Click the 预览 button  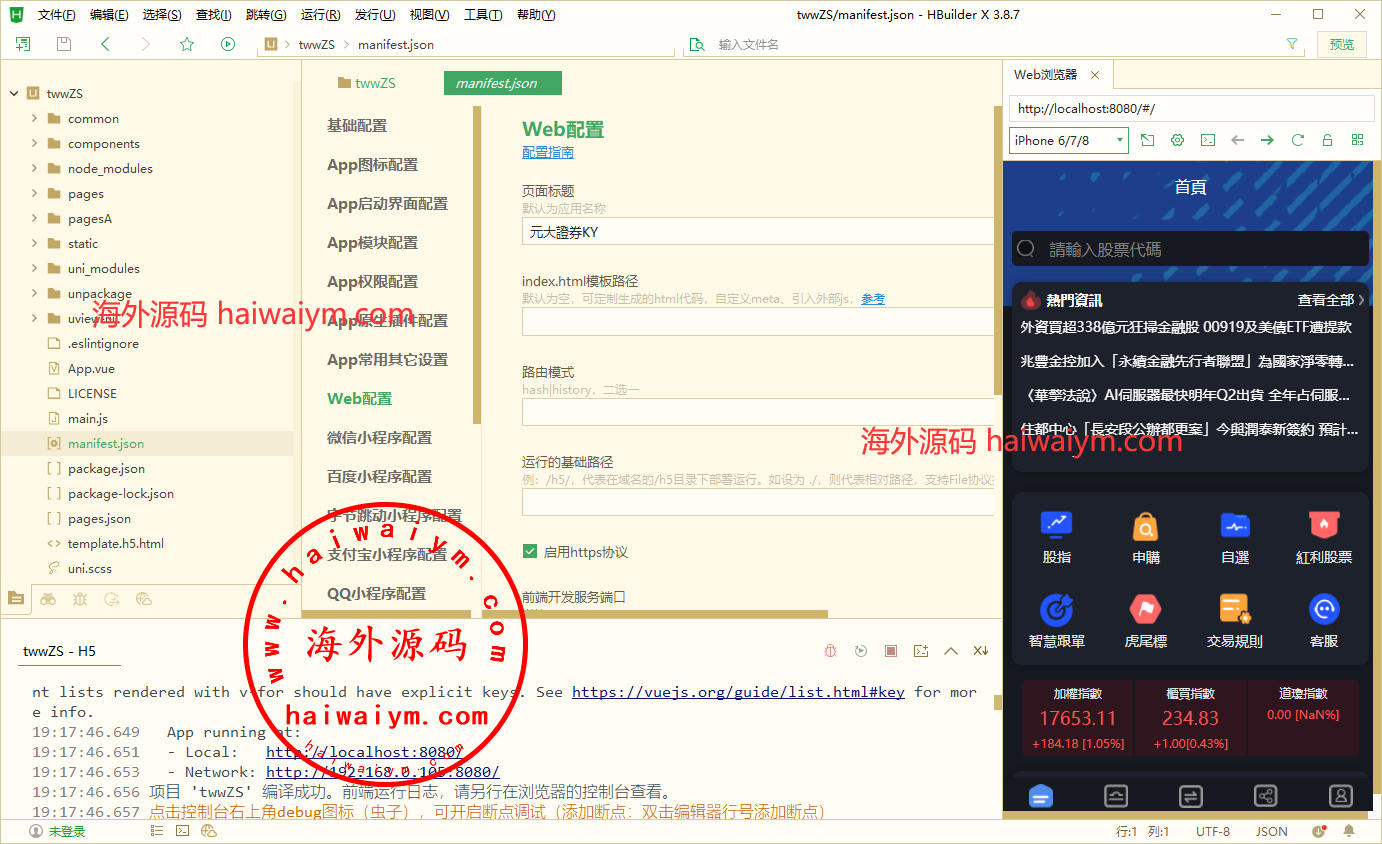(x=1342, y=44)
